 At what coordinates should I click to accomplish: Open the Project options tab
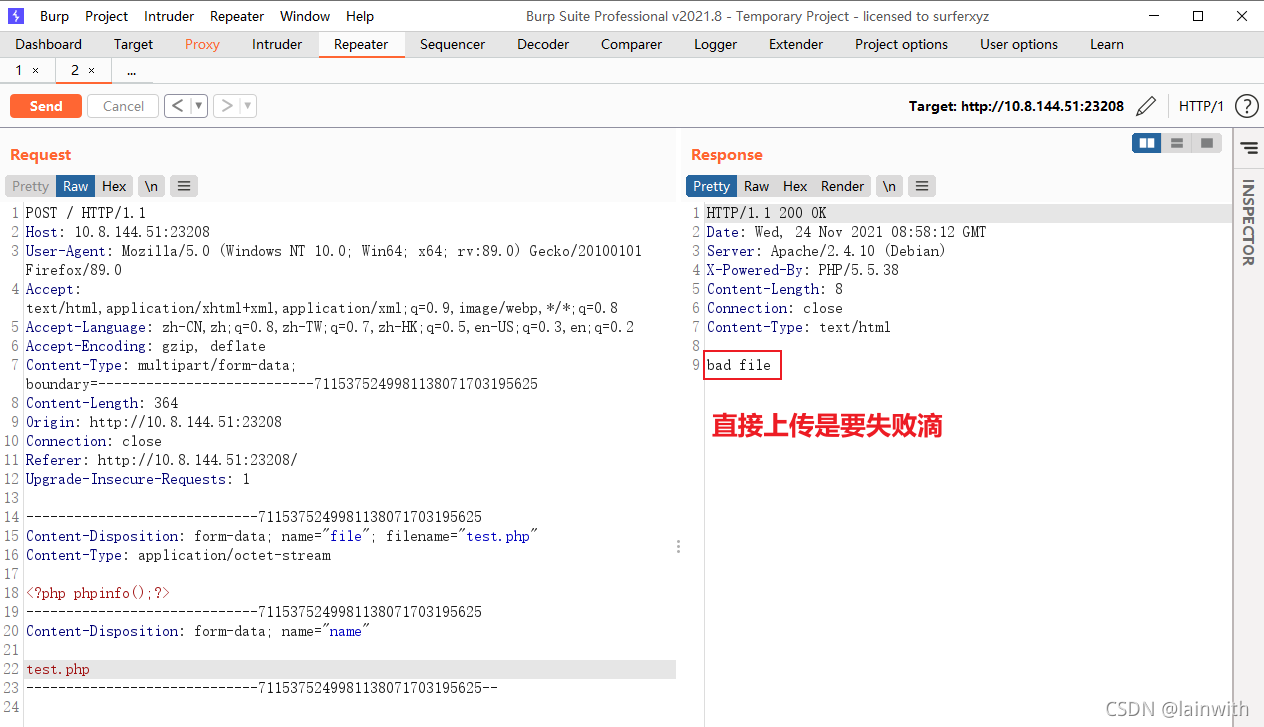(901, 44)
